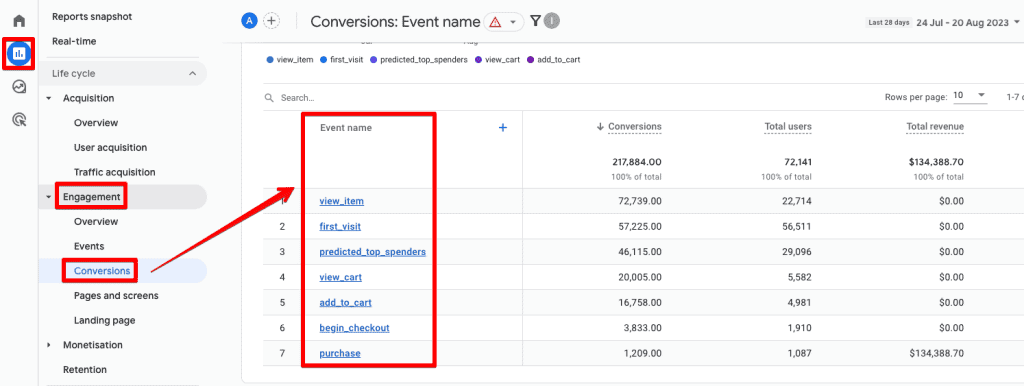This screenshot has height=386, width=1024.
Task: Click 56,511 total users cell
Action: (x=796, y=227)
